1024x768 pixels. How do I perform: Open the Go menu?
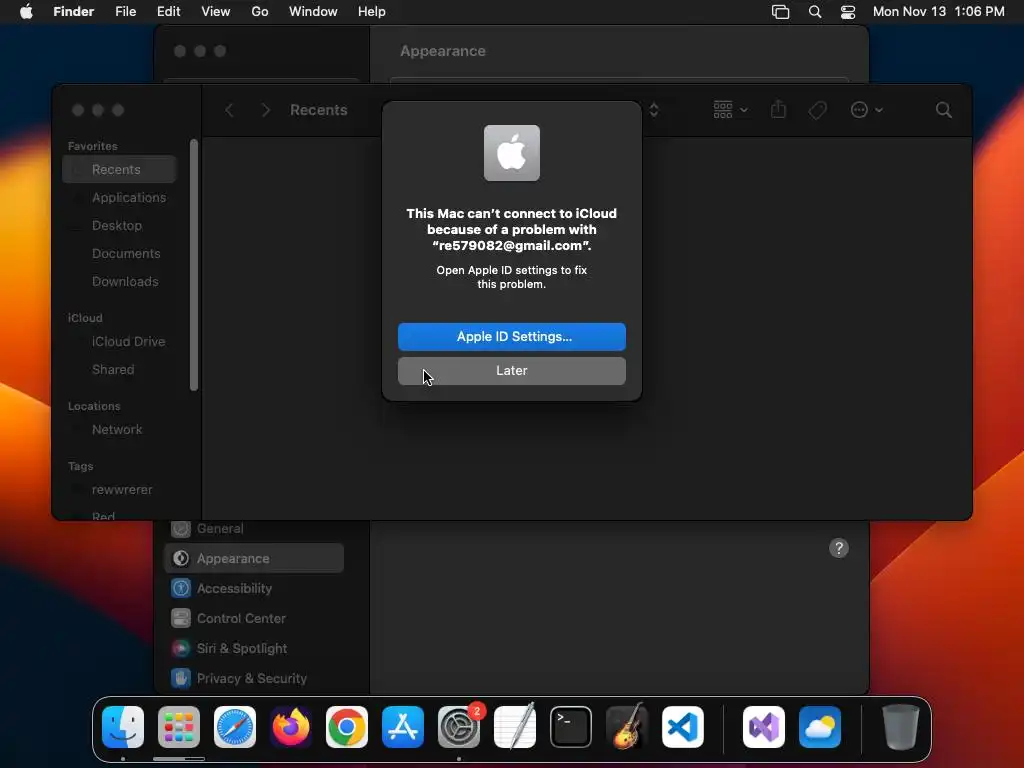click(260, 12)
